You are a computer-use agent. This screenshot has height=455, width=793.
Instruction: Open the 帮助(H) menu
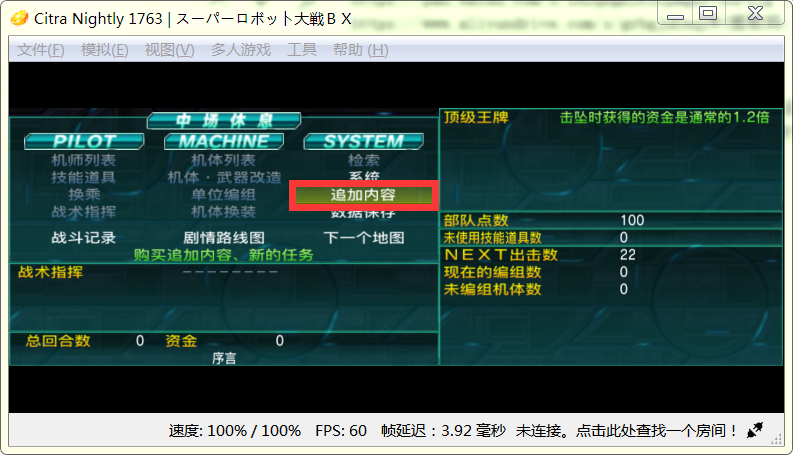point(361,50)
